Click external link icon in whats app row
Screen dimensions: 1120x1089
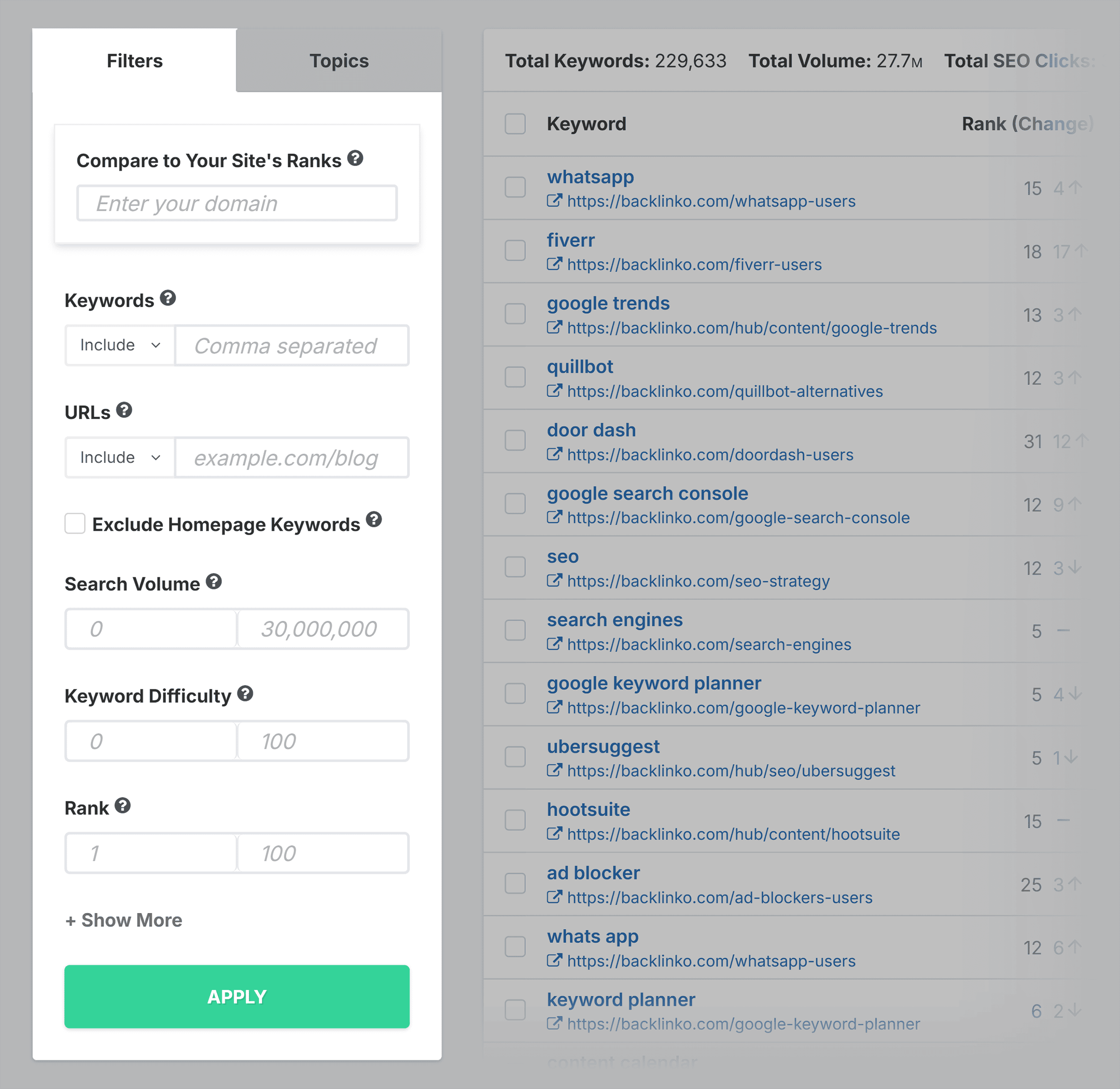(x=555, y=961)
